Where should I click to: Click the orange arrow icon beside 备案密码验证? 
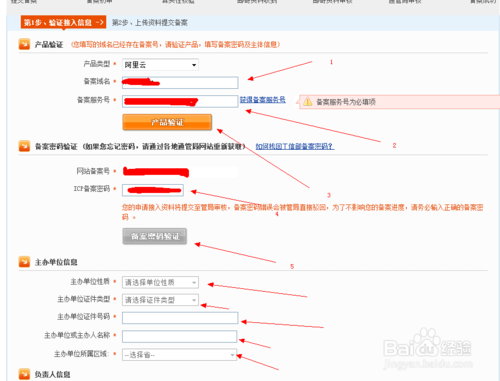(24, 146)
